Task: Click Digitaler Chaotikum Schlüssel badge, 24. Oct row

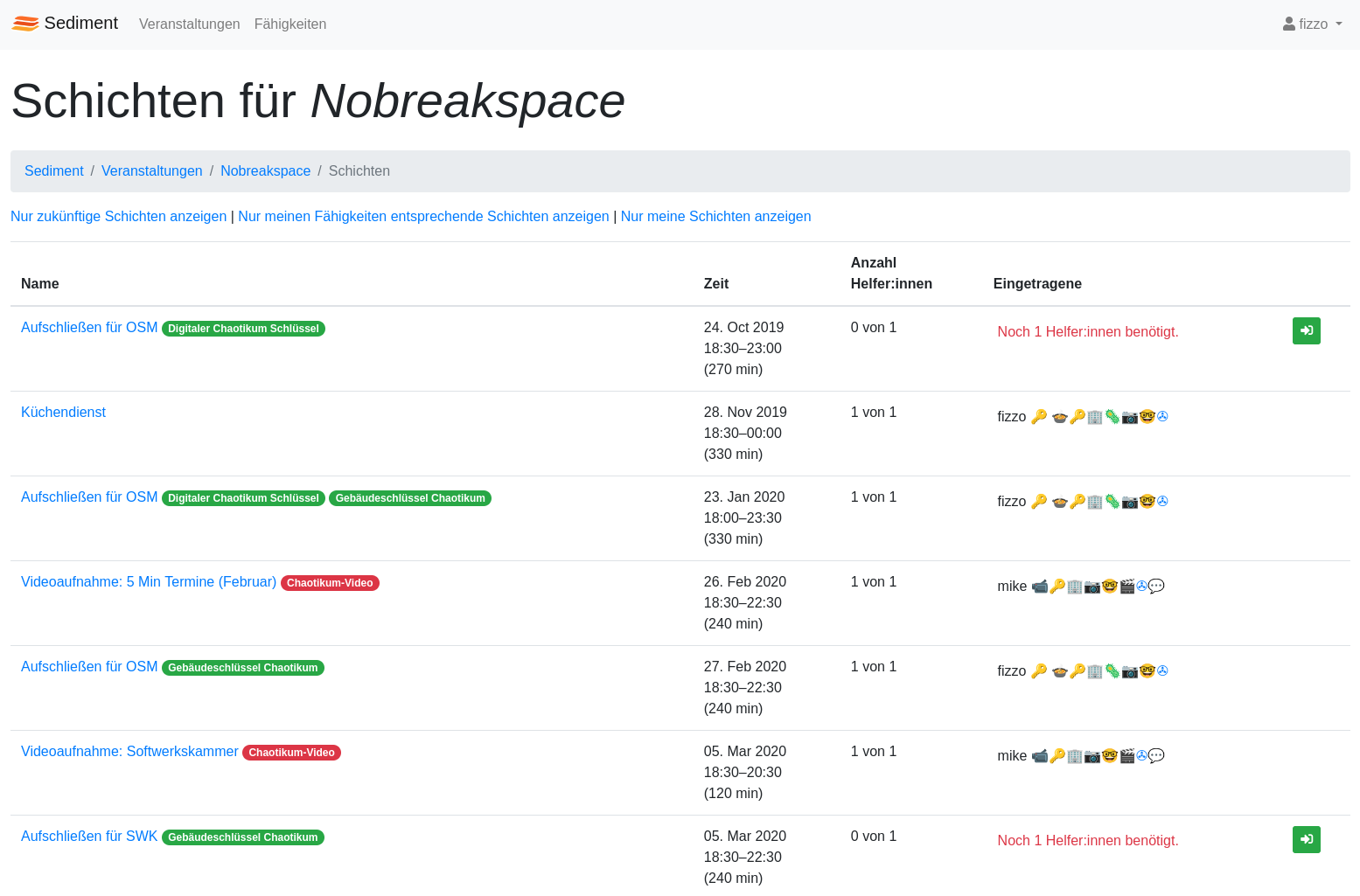Action: (x=243, y=329)
